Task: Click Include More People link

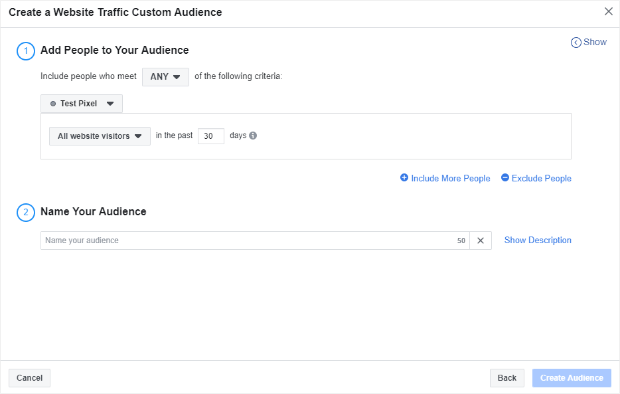Action: tap(445, 178)
